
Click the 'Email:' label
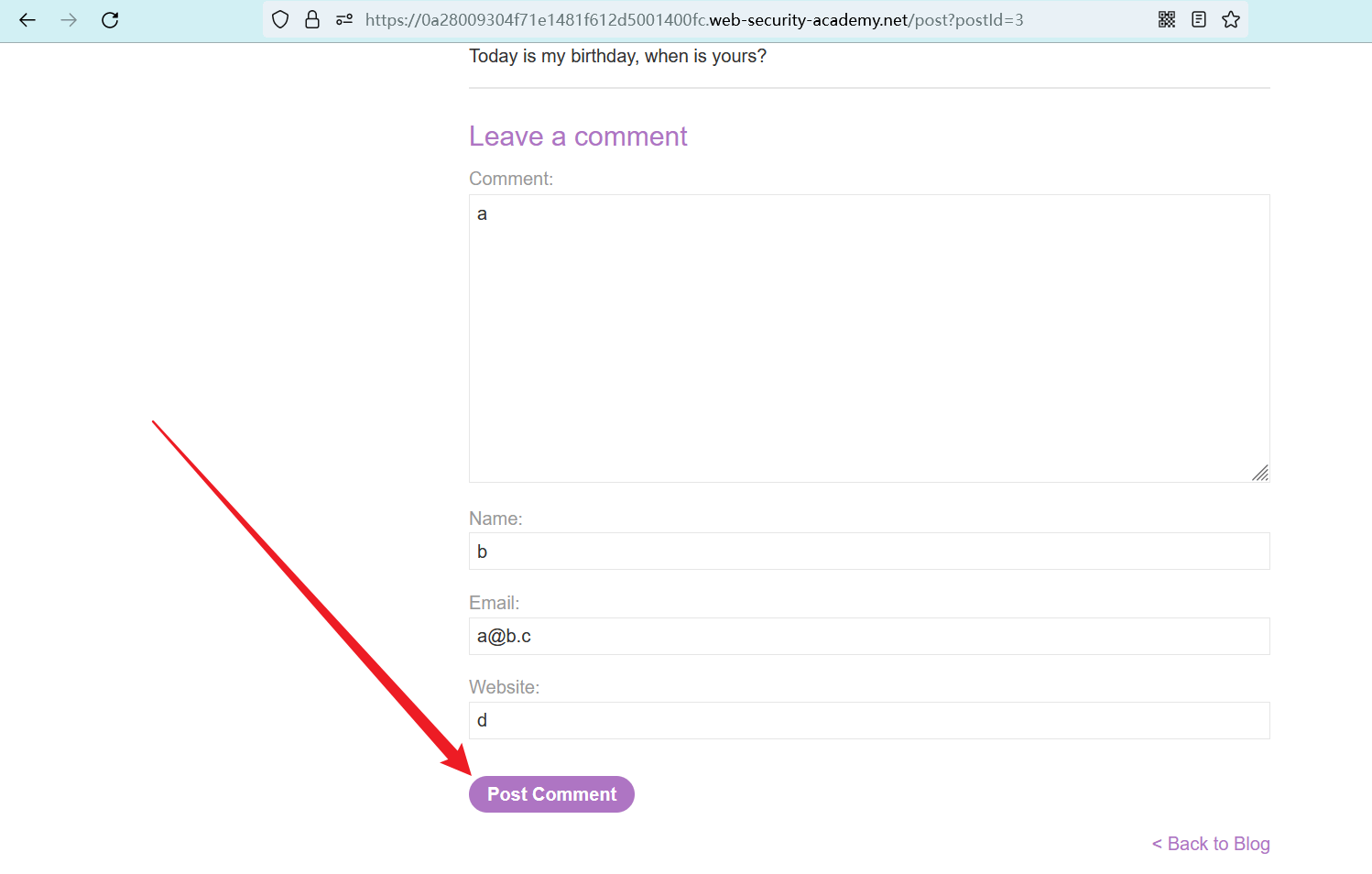point(495,603)
